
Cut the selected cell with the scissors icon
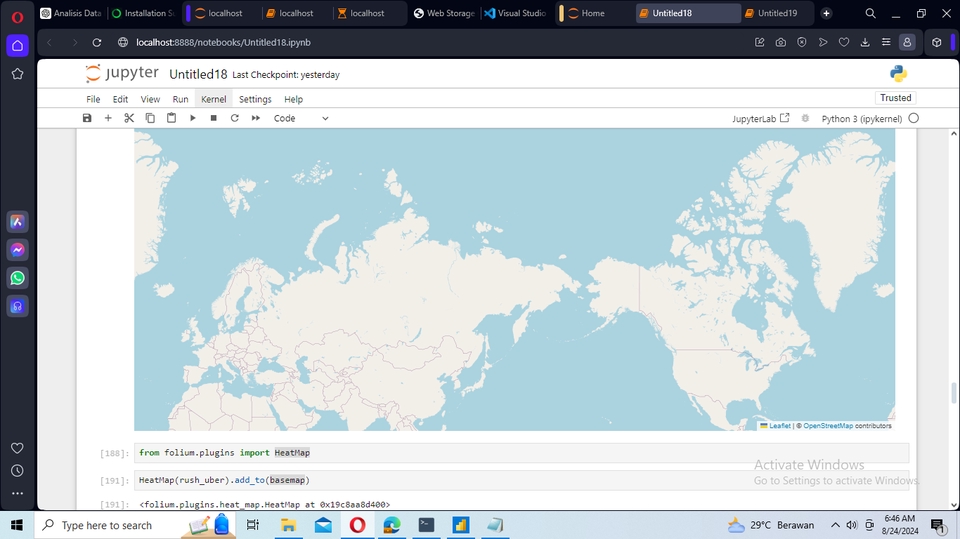[129, 118]
